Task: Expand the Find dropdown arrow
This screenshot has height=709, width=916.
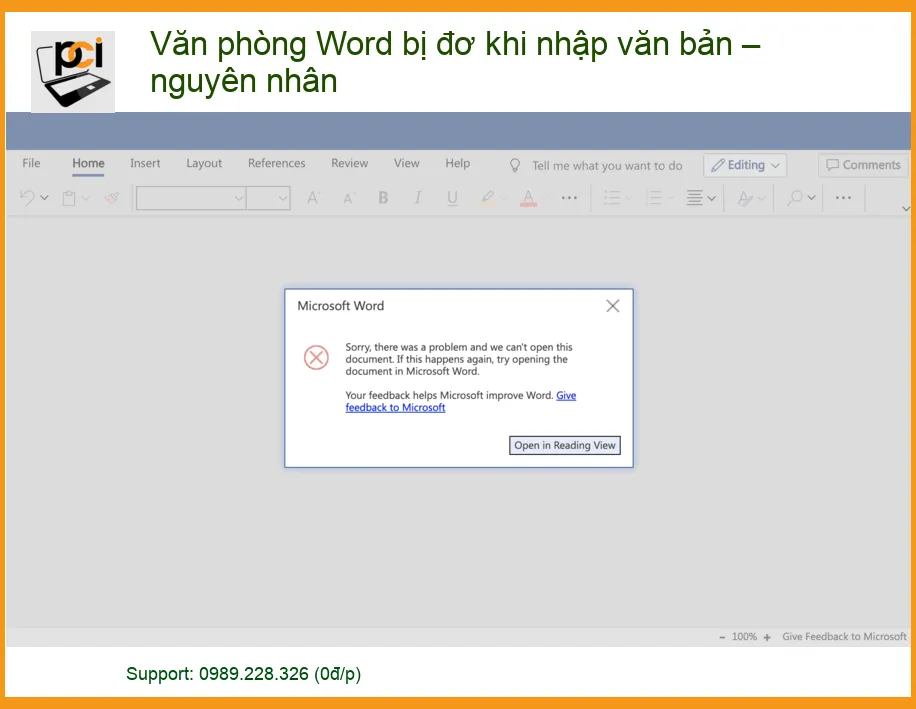Action: click(811, 198)
